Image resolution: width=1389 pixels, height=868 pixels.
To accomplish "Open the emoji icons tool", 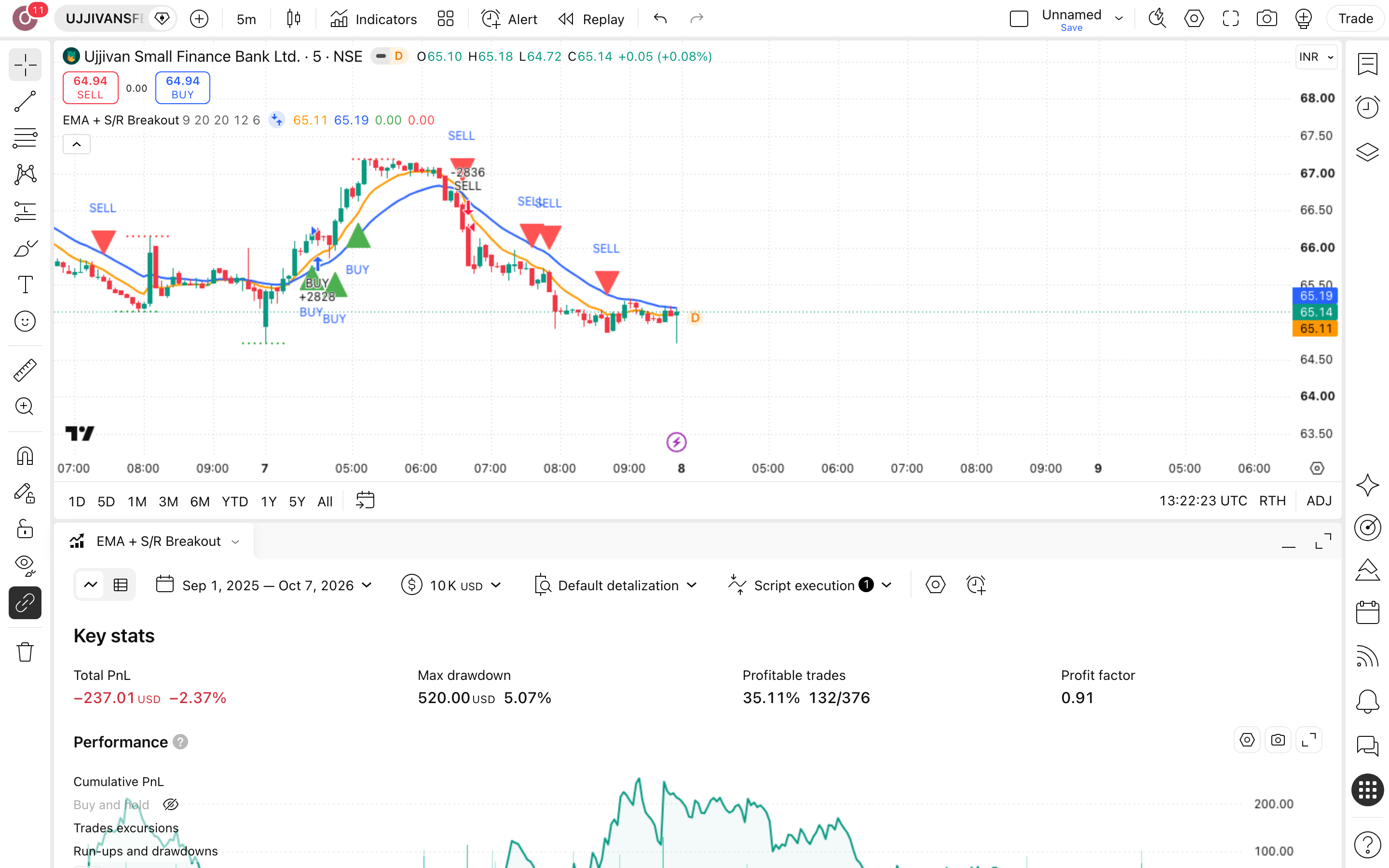I will (x=25, y=322).
